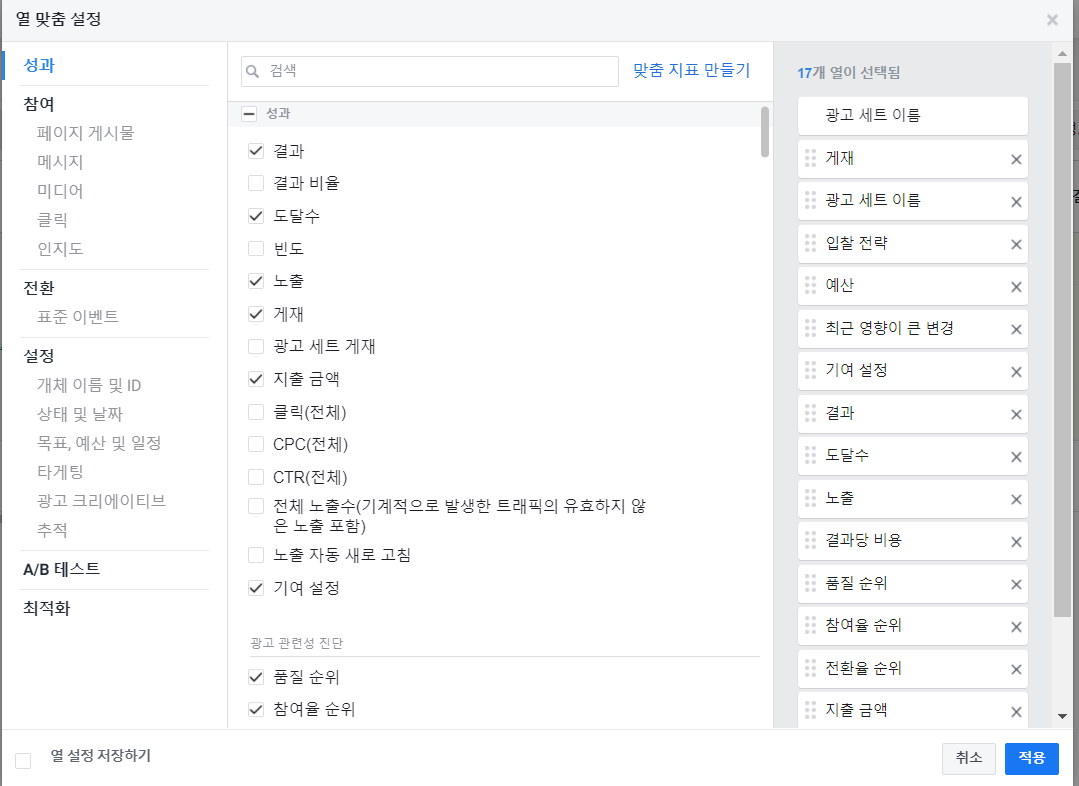Open the 최적화 category in sidebar
1079x786 pixels.
47,608
